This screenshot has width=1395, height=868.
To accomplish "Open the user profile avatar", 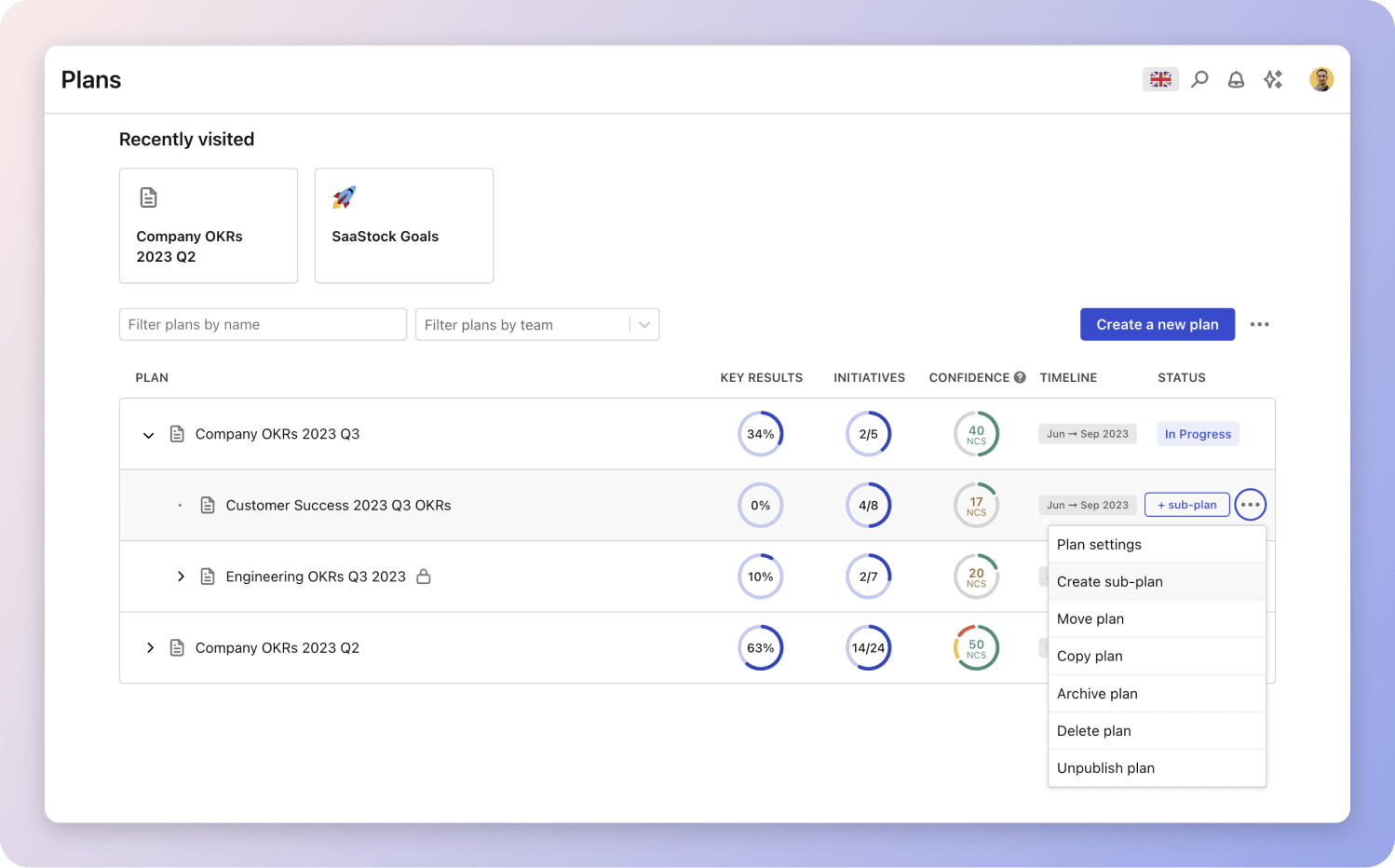I will coord(1321,79).
